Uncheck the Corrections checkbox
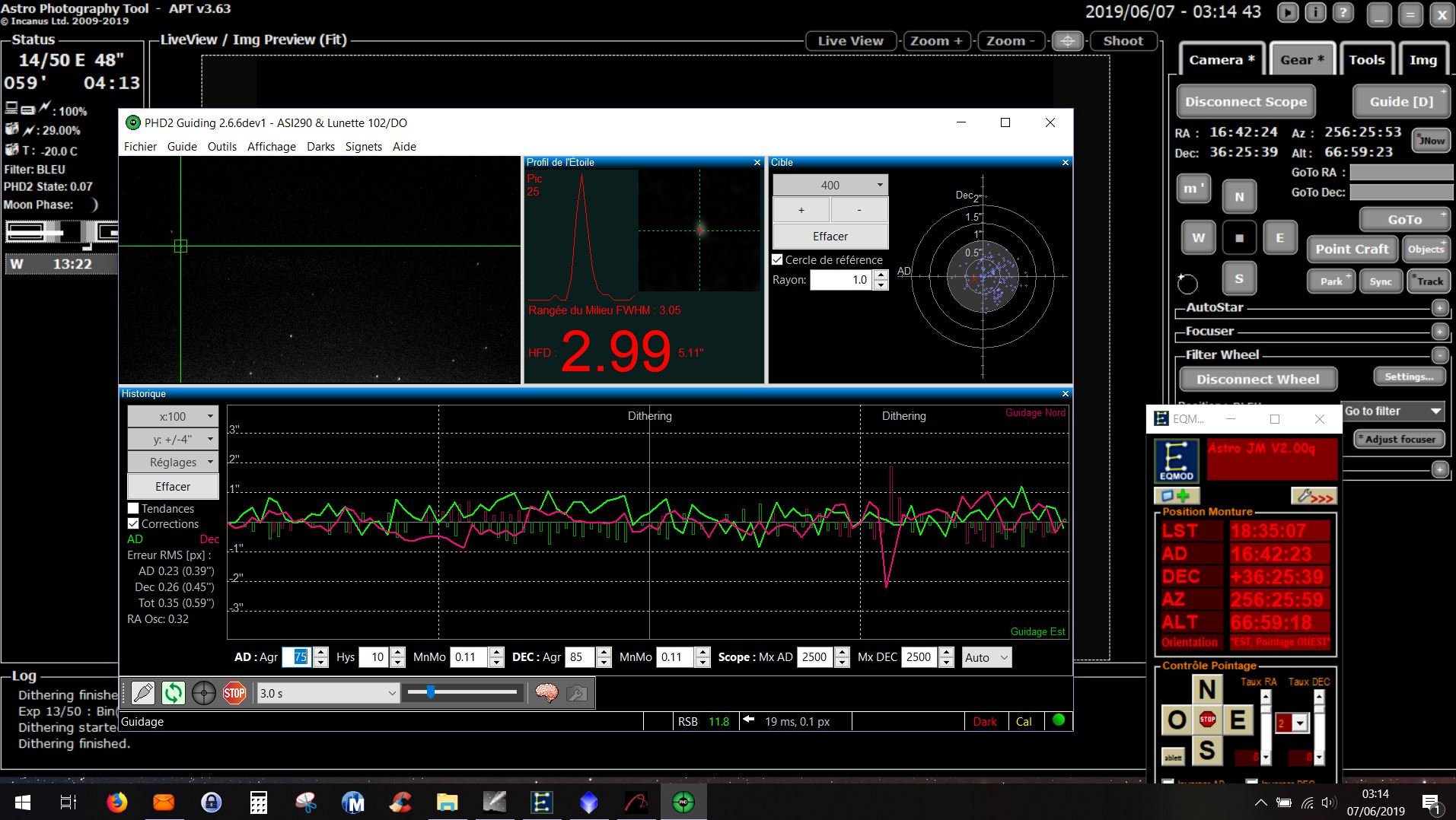 pyautogui.click(x=134, y=524)
